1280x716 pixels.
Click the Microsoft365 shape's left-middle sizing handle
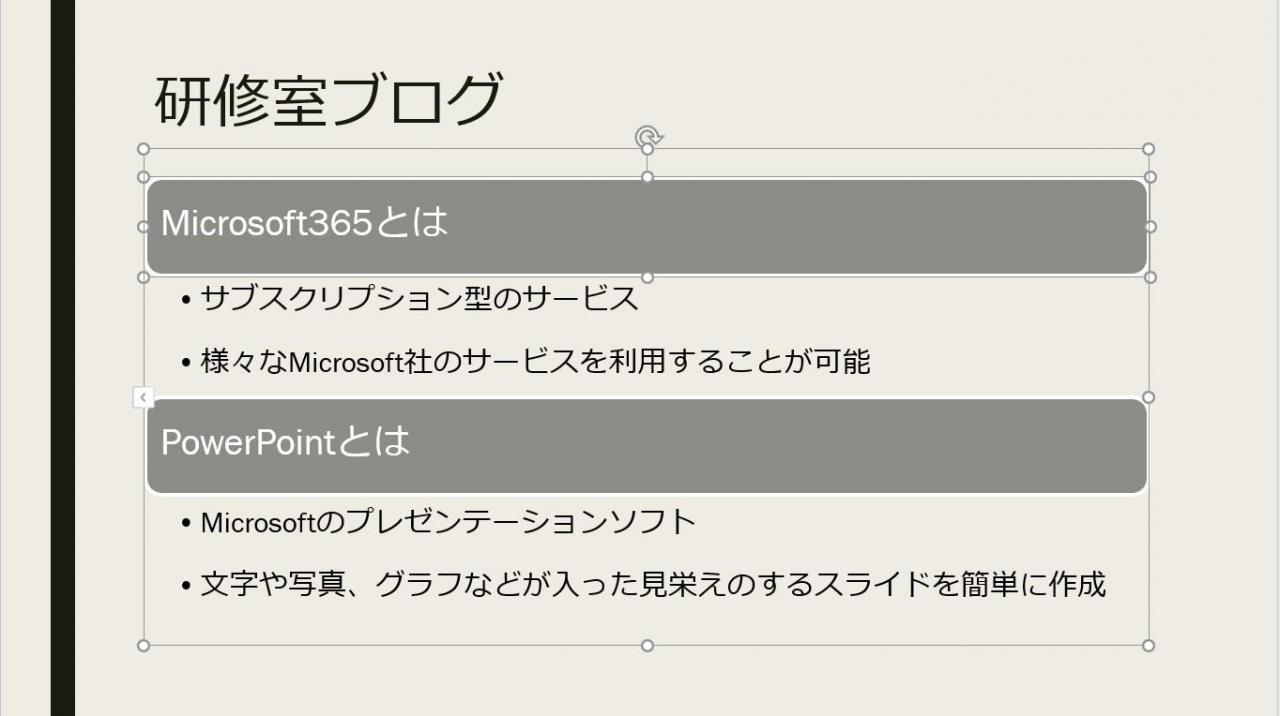pos(143,227)
